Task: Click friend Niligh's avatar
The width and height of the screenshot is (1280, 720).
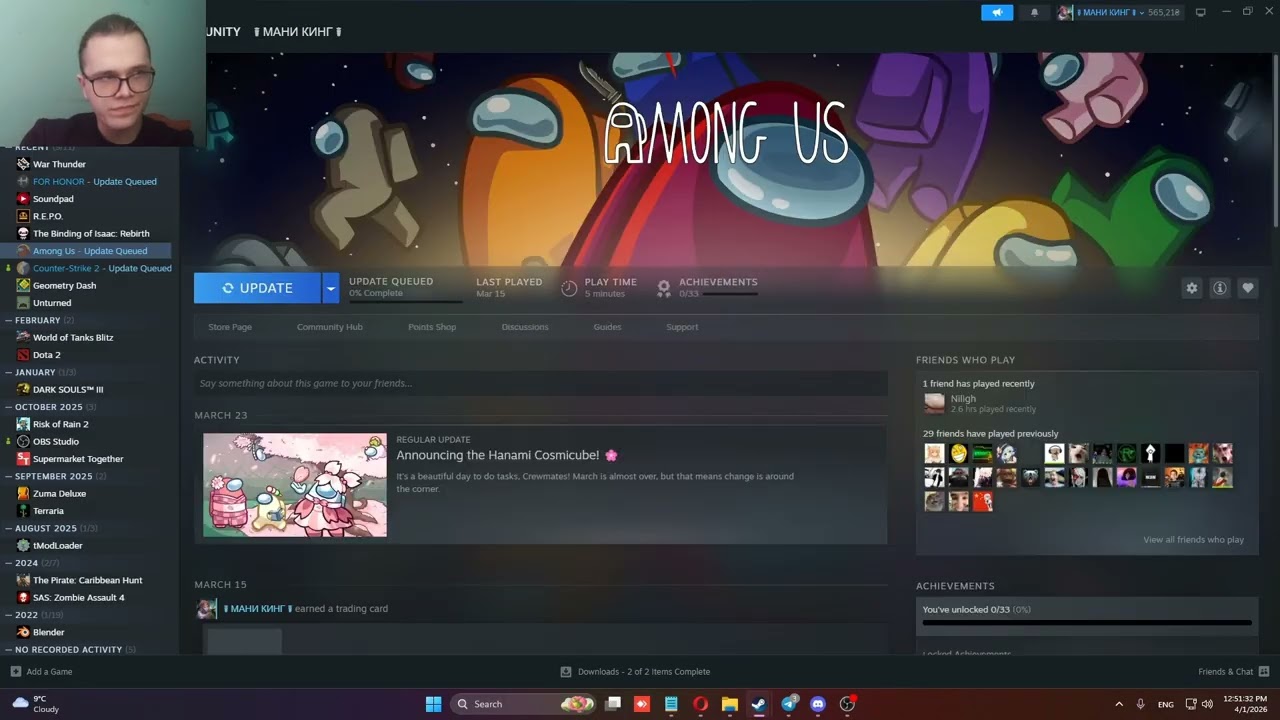Action: pyautogui.click(x=934, y=403)
